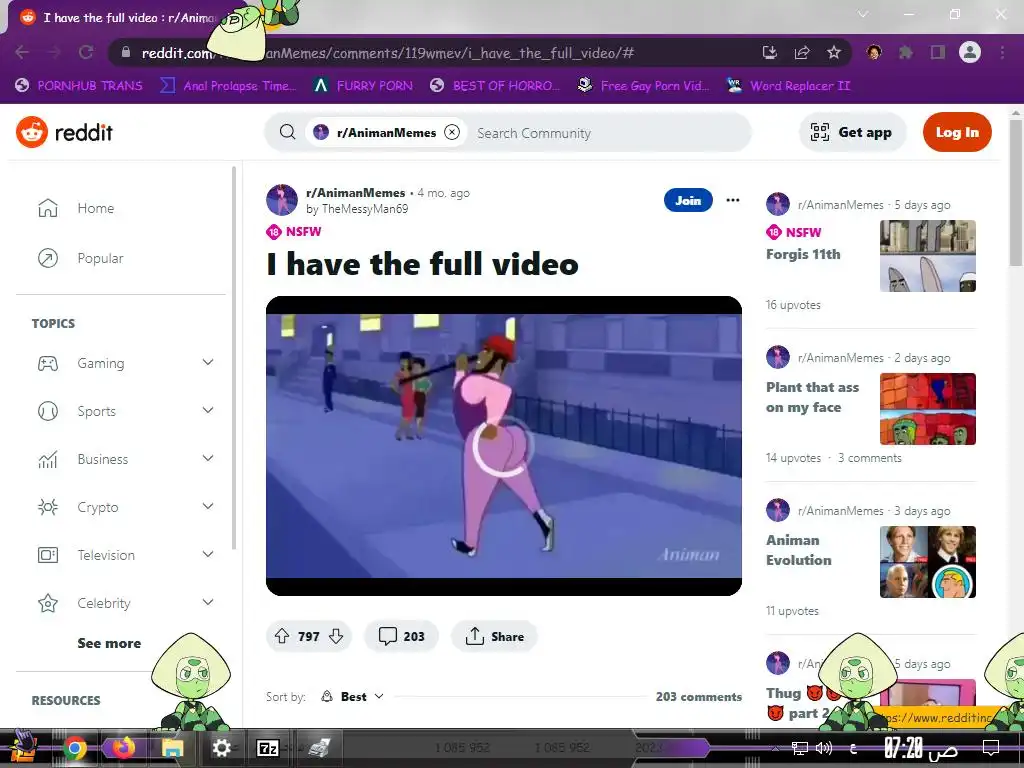Click the 203 comments count text

coord(699,697)
